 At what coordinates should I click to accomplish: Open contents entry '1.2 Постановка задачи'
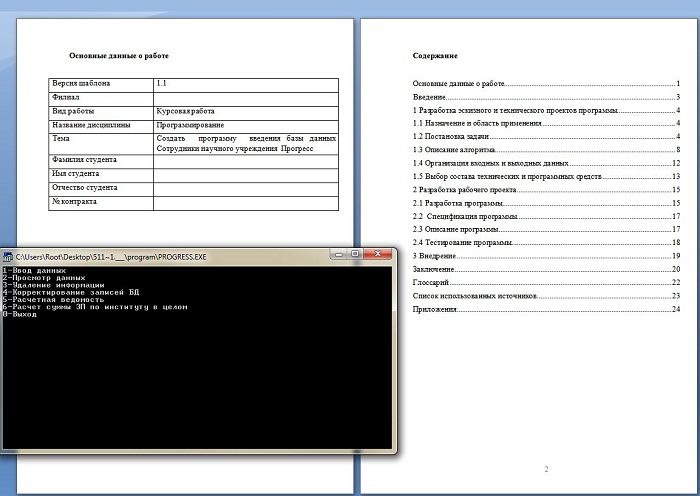546,137
